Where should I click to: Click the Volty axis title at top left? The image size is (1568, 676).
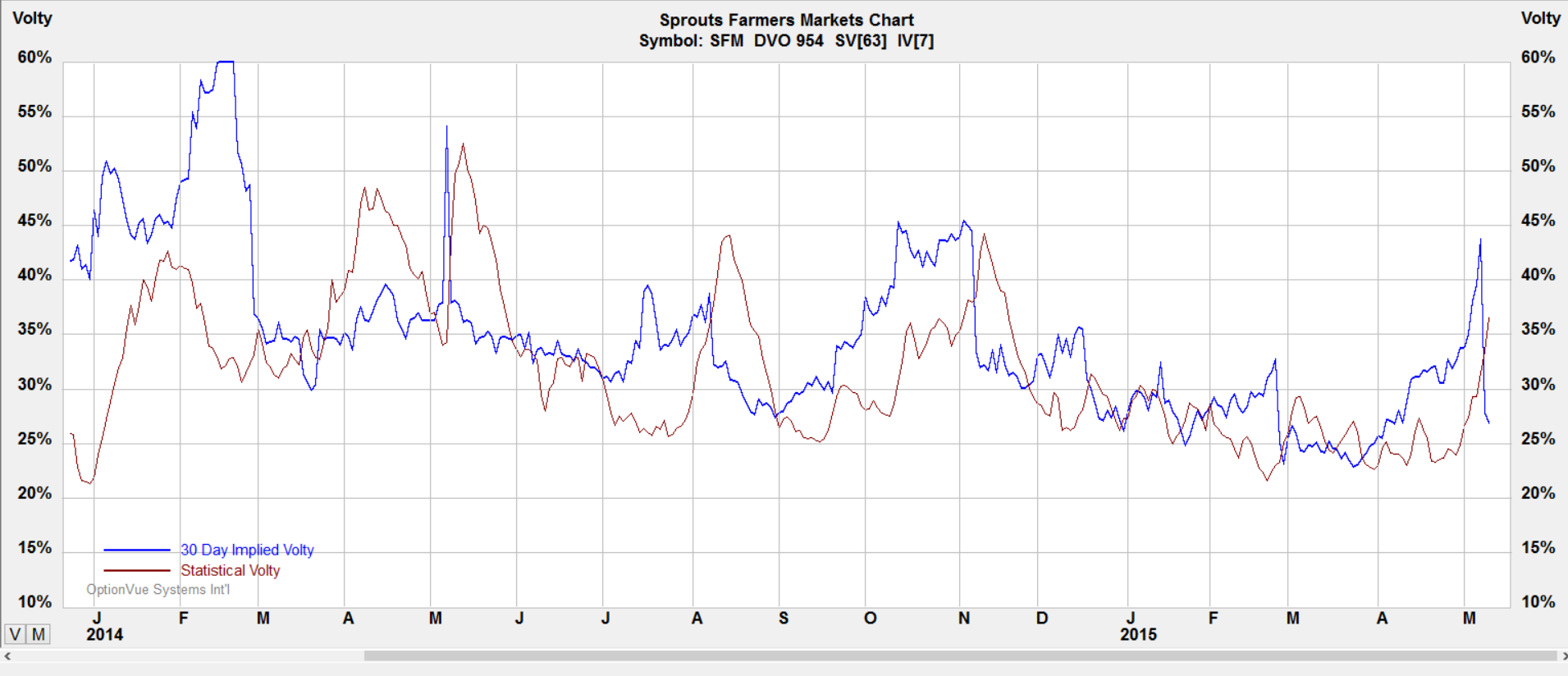(x=33, y=18)
